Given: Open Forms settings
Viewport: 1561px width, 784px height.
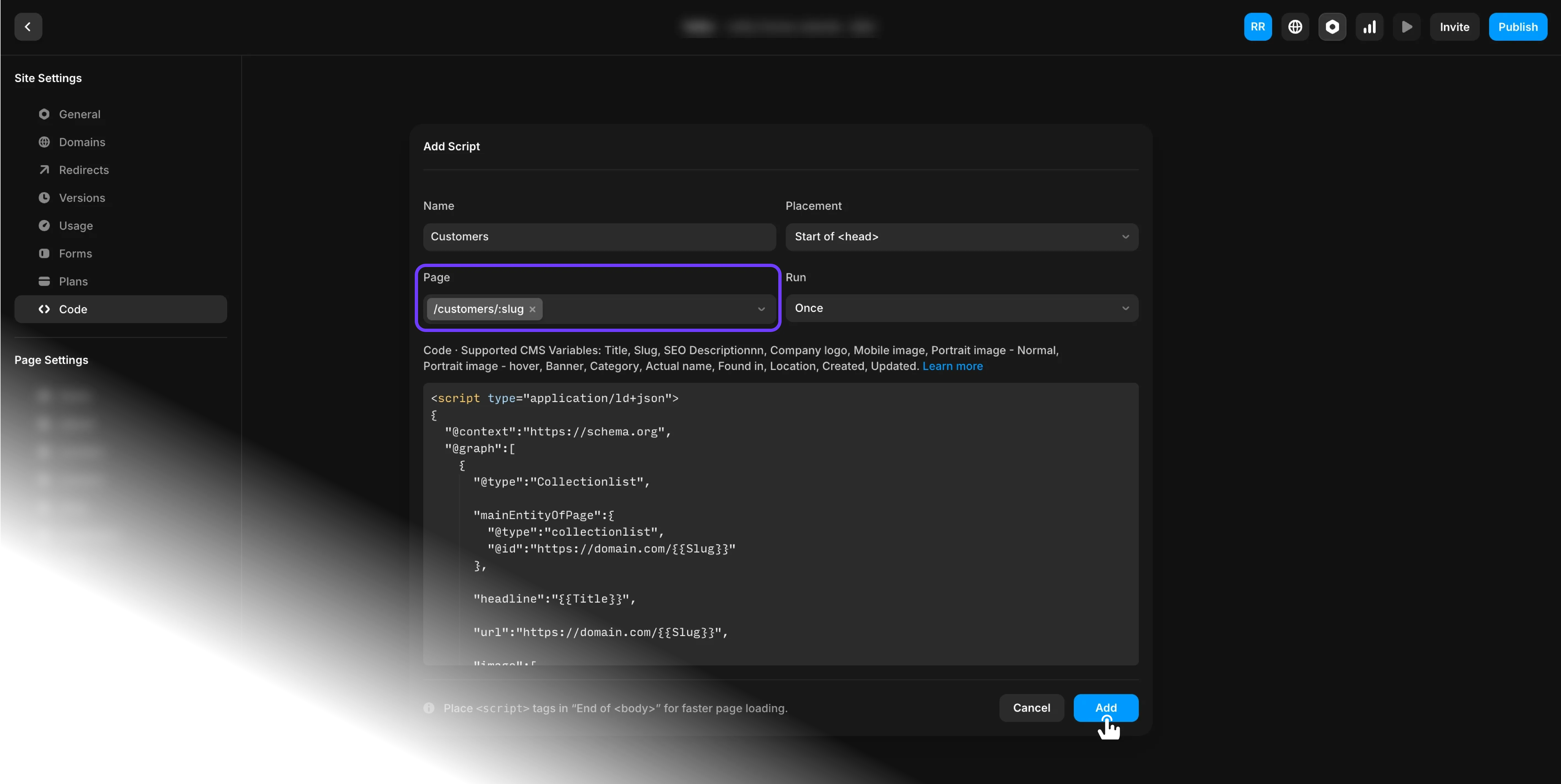Looking at the screenshot, I should coord(121,253).
